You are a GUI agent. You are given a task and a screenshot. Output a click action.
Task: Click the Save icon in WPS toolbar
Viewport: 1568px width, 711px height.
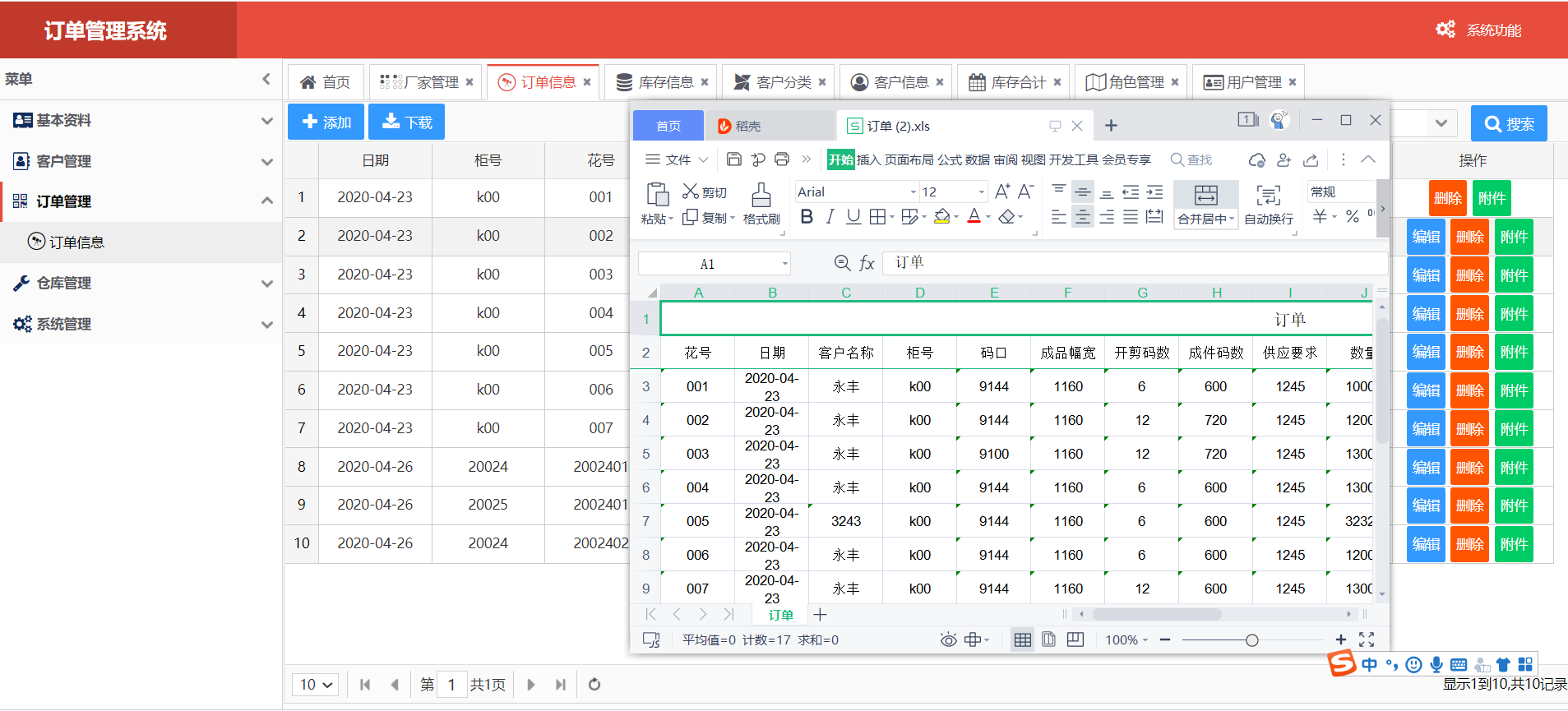(x=734, y=159)
